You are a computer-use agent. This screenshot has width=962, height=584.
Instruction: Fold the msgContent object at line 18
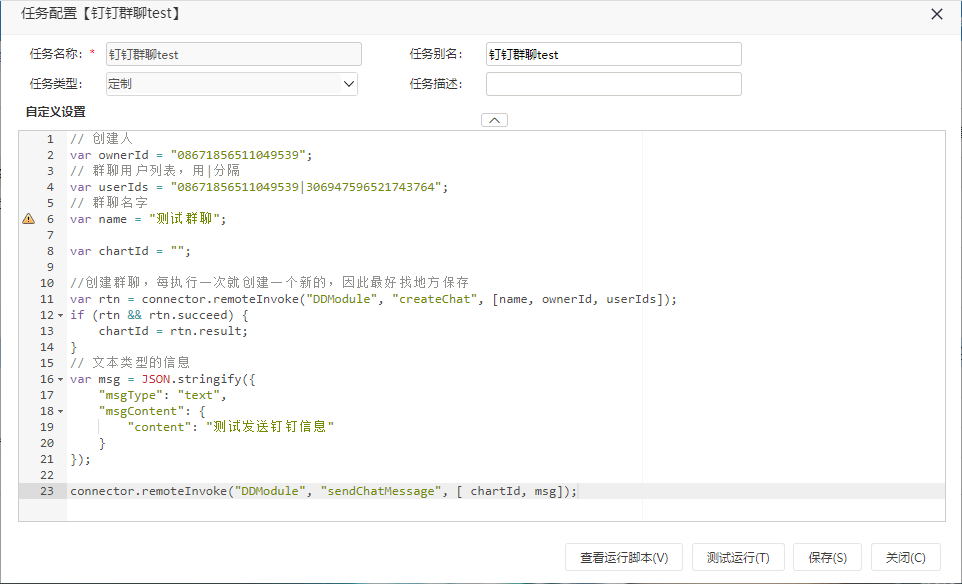click(x=60, y=411)
